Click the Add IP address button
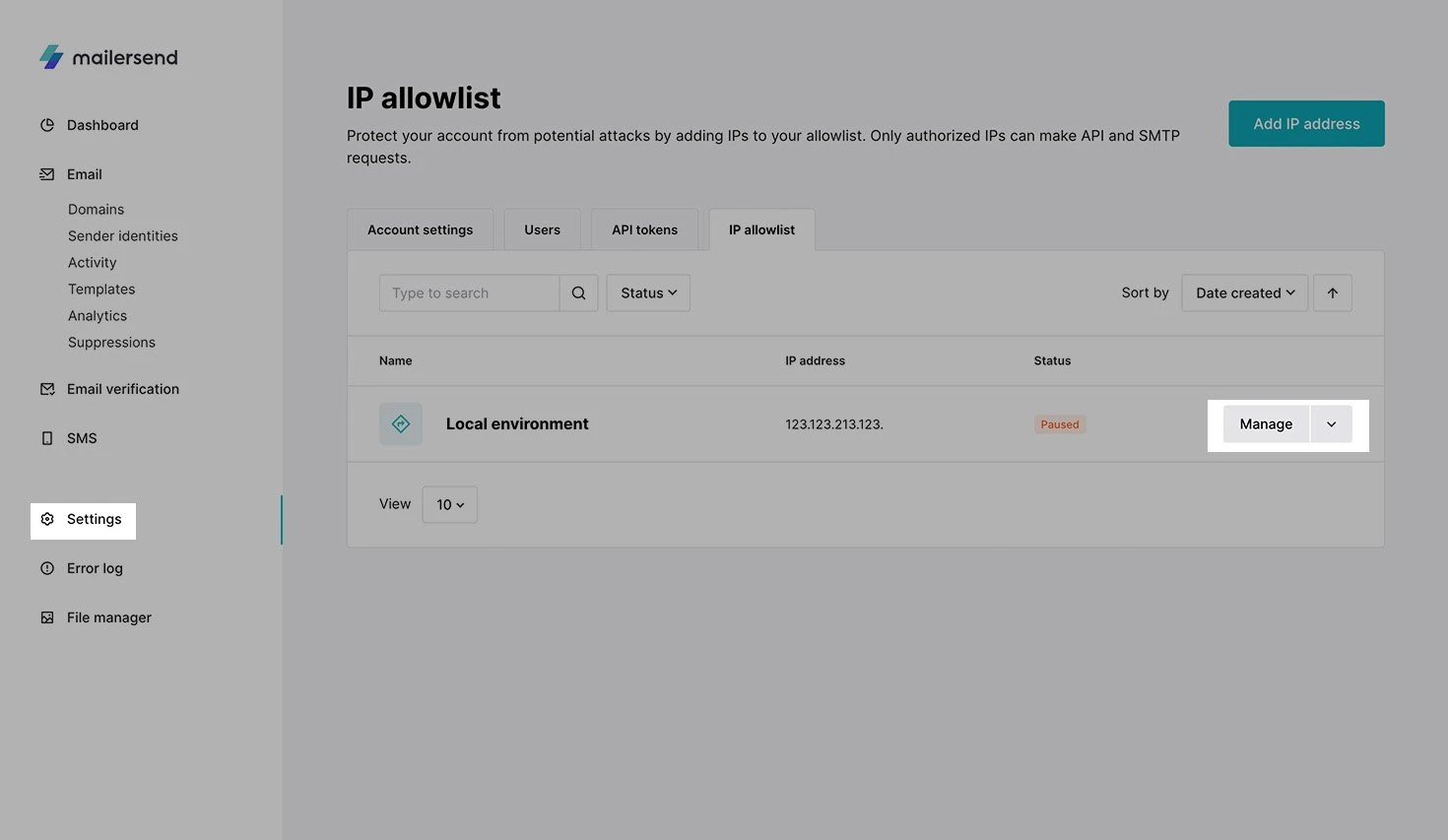Image resolution: width=1448 pixels, height=840 pixels. (1306, 124)
